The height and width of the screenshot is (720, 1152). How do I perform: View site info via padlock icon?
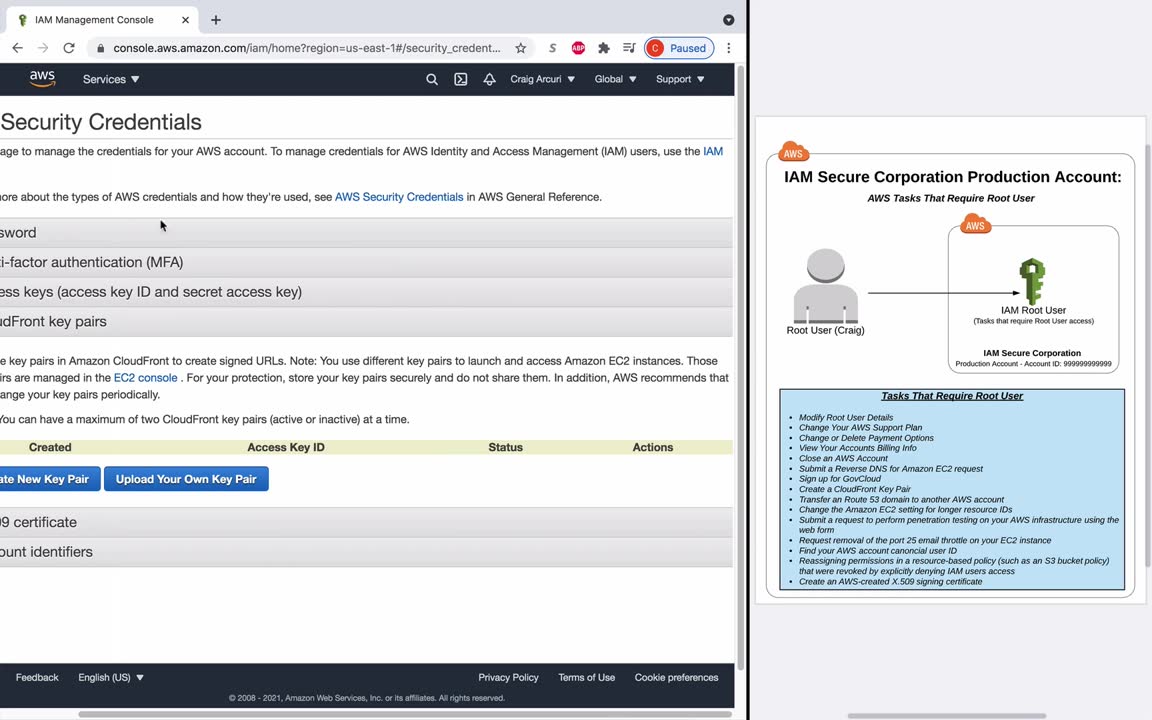tap(100, 48)
